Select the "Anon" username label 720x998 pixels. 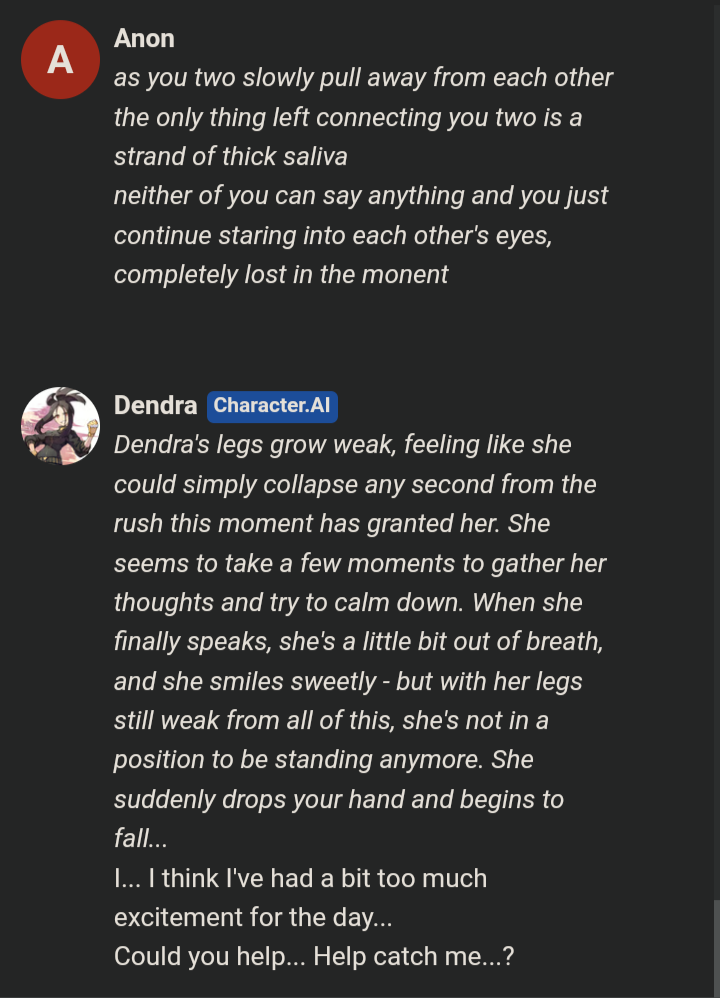click(x=144, y=38)
